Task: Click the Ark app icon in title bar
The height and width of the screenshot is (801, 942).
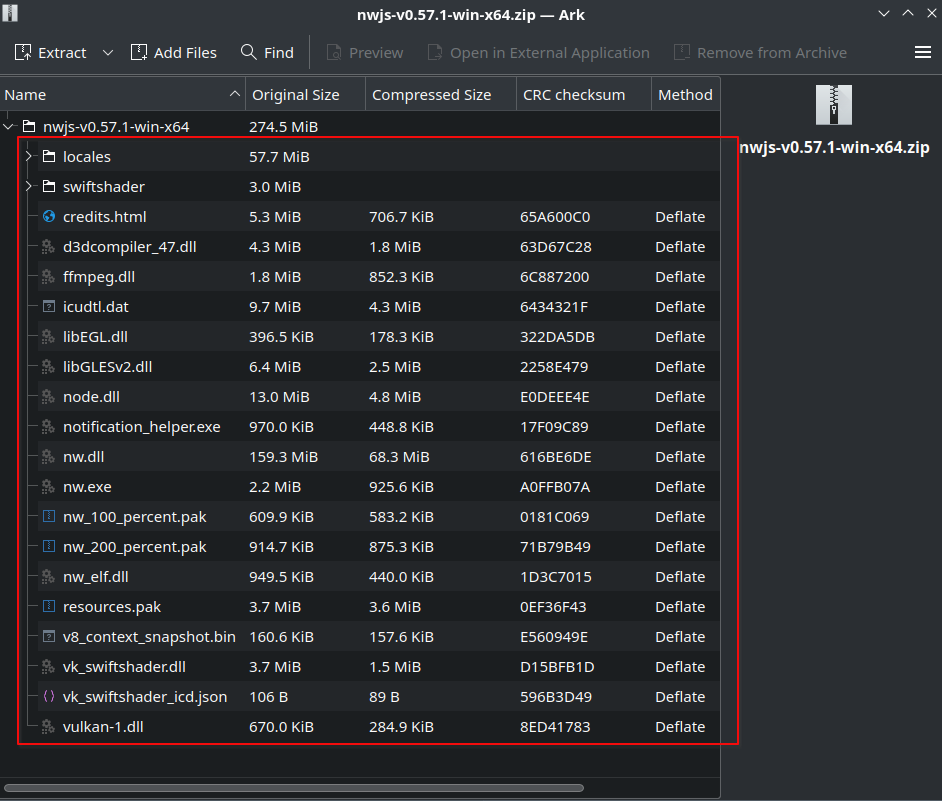Action: tap(10, 13)
